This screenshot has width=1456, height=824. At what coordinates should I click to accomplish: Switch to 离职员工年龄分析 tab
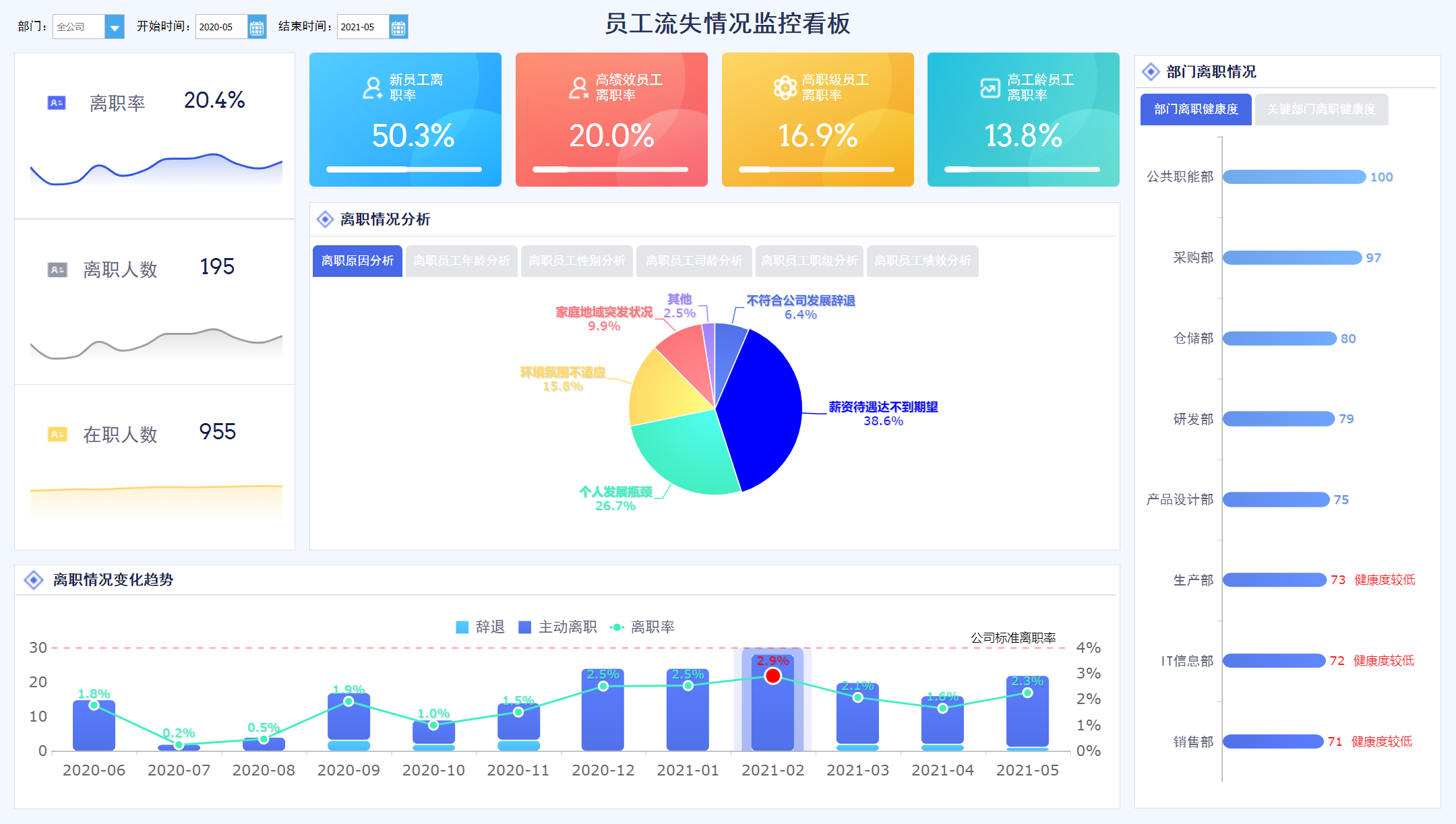coord(462,261)
